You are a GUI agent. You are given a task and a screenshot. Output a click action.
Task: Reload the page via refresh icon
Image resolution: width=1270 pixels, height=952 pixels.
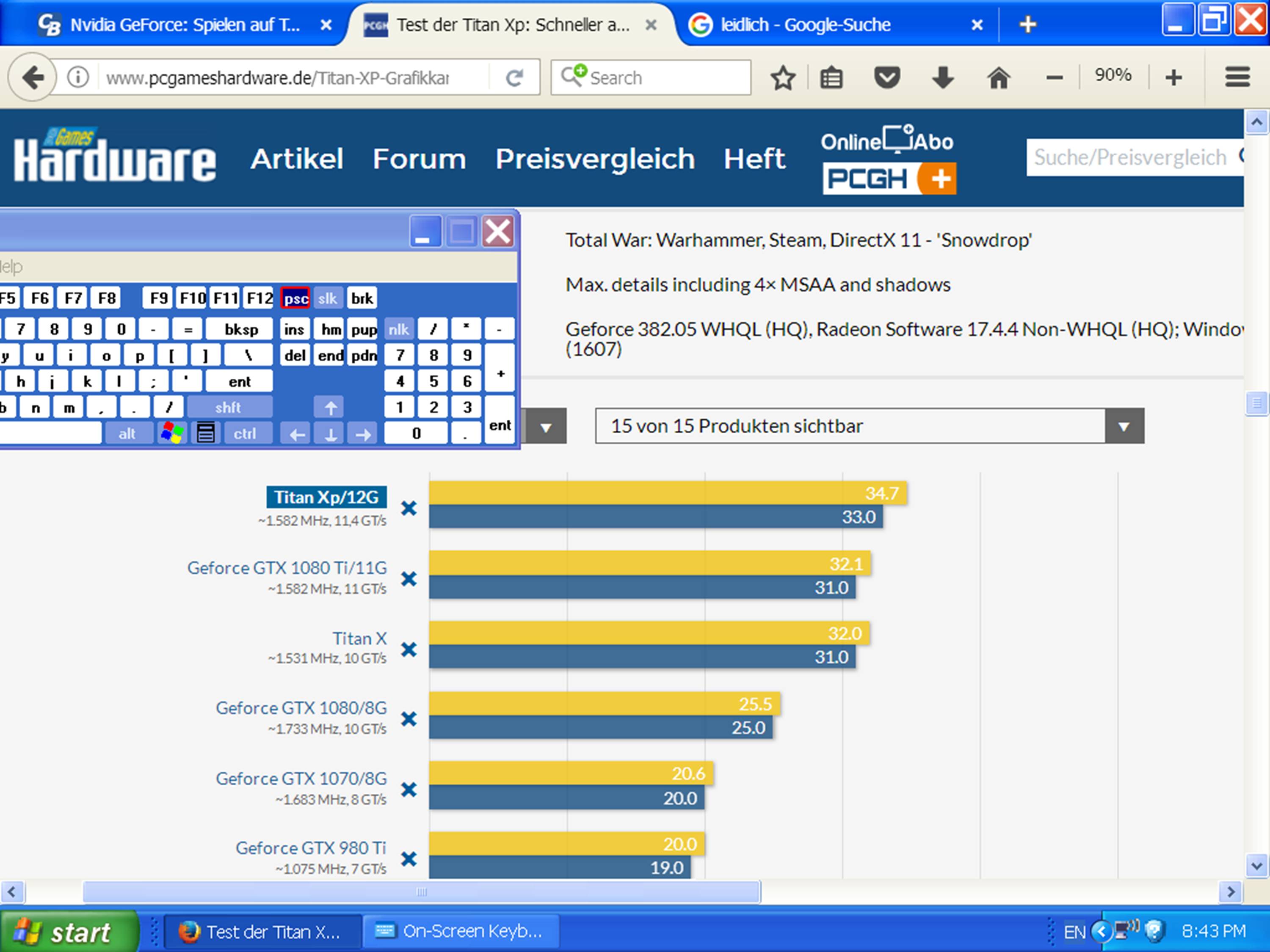tap(514, 77)
